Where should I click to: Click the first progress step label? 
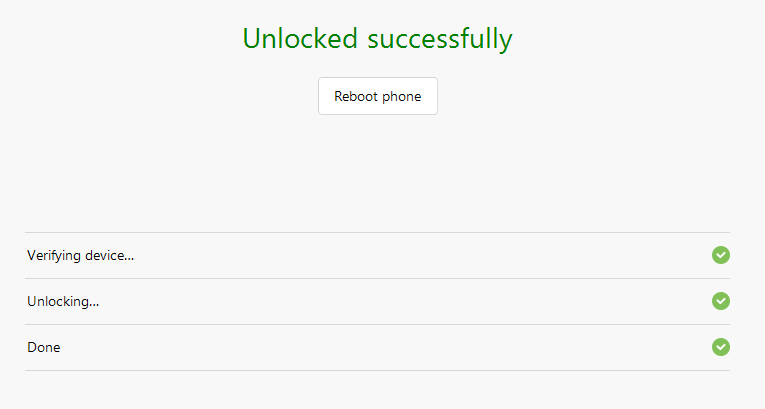pyautogui.click(x=80, y=255)
